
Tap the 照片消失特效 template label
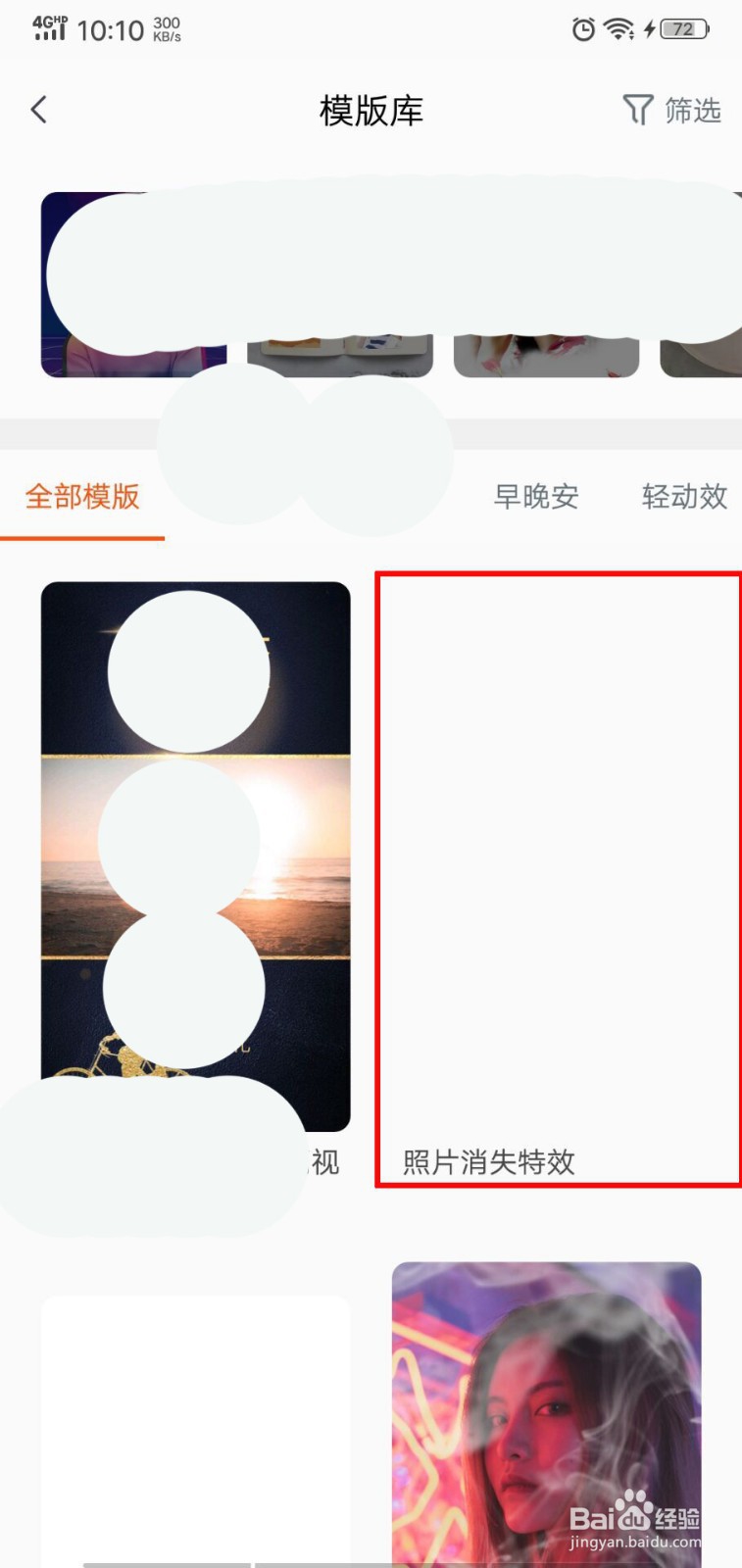(489, 1162)
